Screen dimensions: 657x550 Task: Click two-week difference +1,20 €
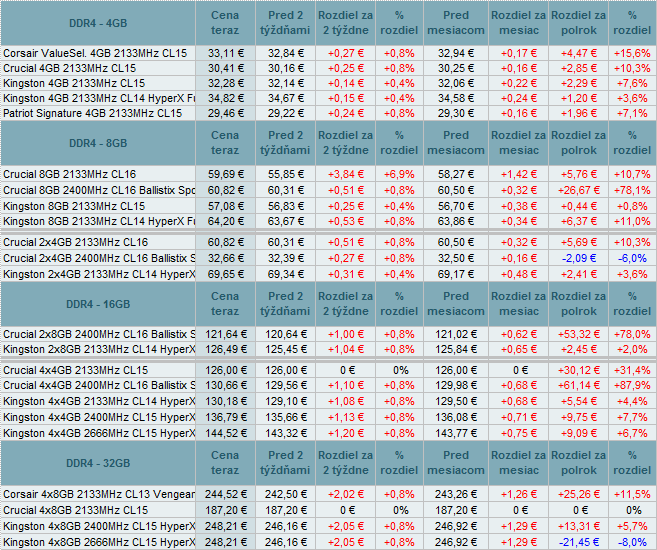[x=346, y=433]
